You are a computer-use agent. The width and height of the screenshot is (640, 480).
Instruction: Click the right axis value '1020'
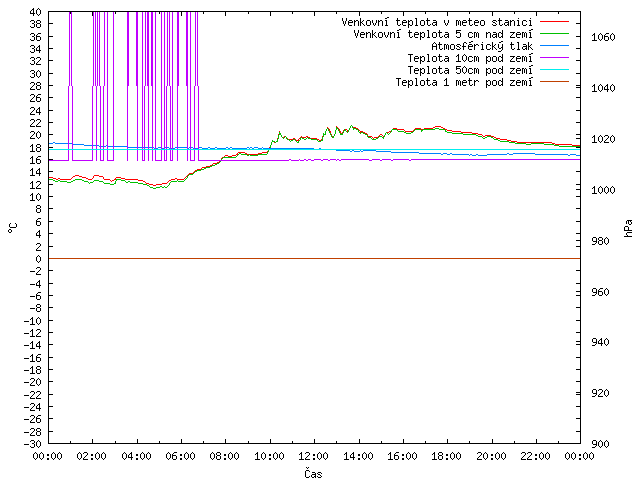(603, 139)
